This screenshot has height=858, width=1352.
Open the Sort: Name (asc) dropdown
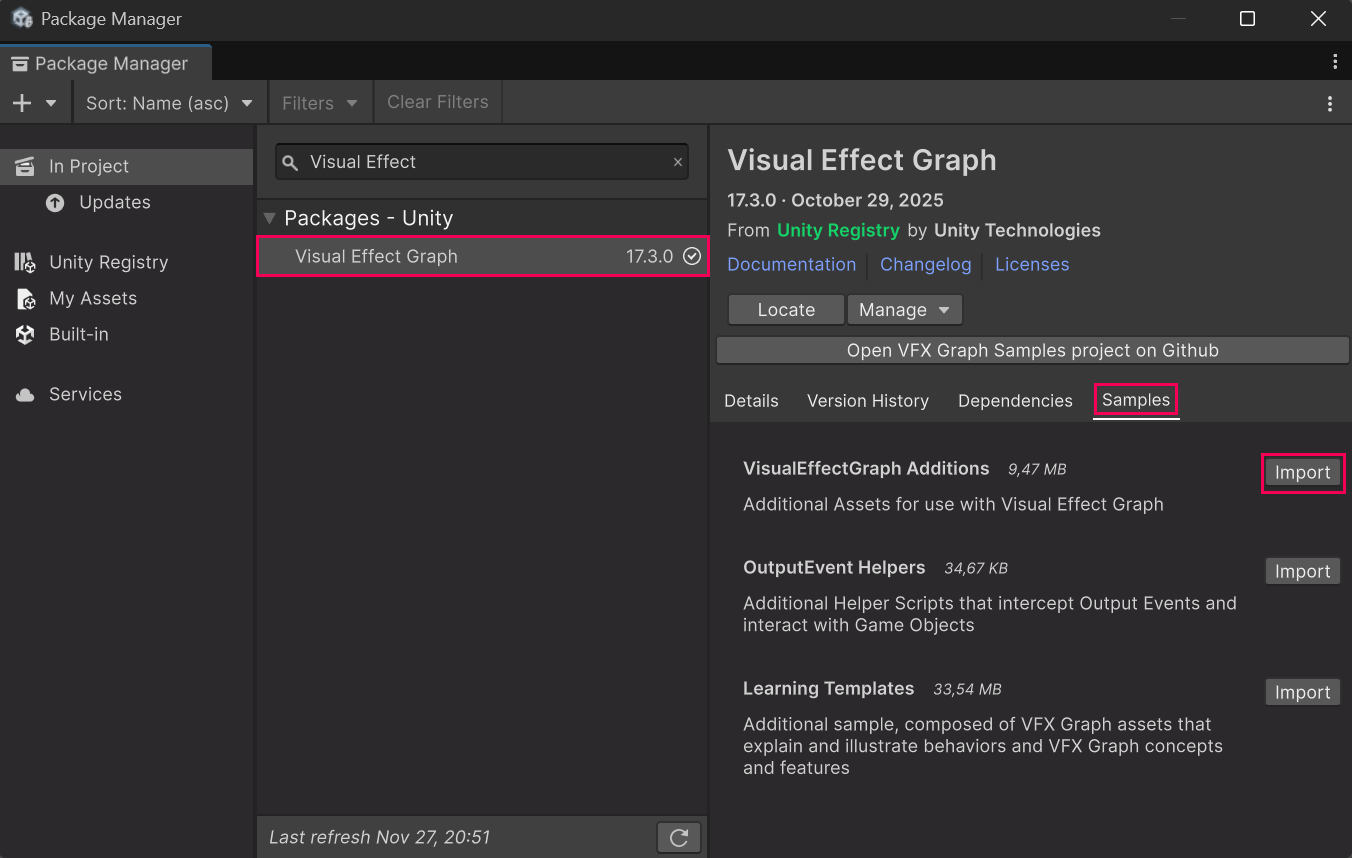[x=169, y=103]
